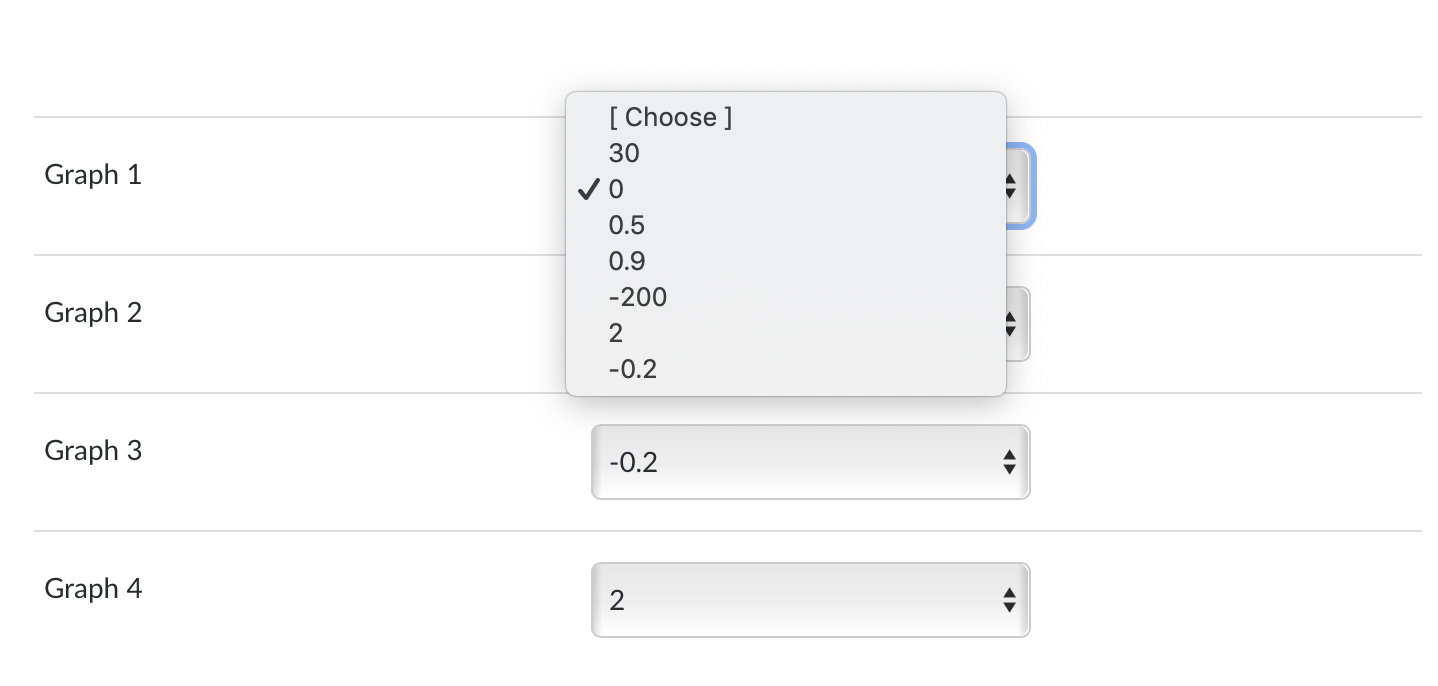
Task: Click the Graph 4 row label
Action: (x=93, y=590)
